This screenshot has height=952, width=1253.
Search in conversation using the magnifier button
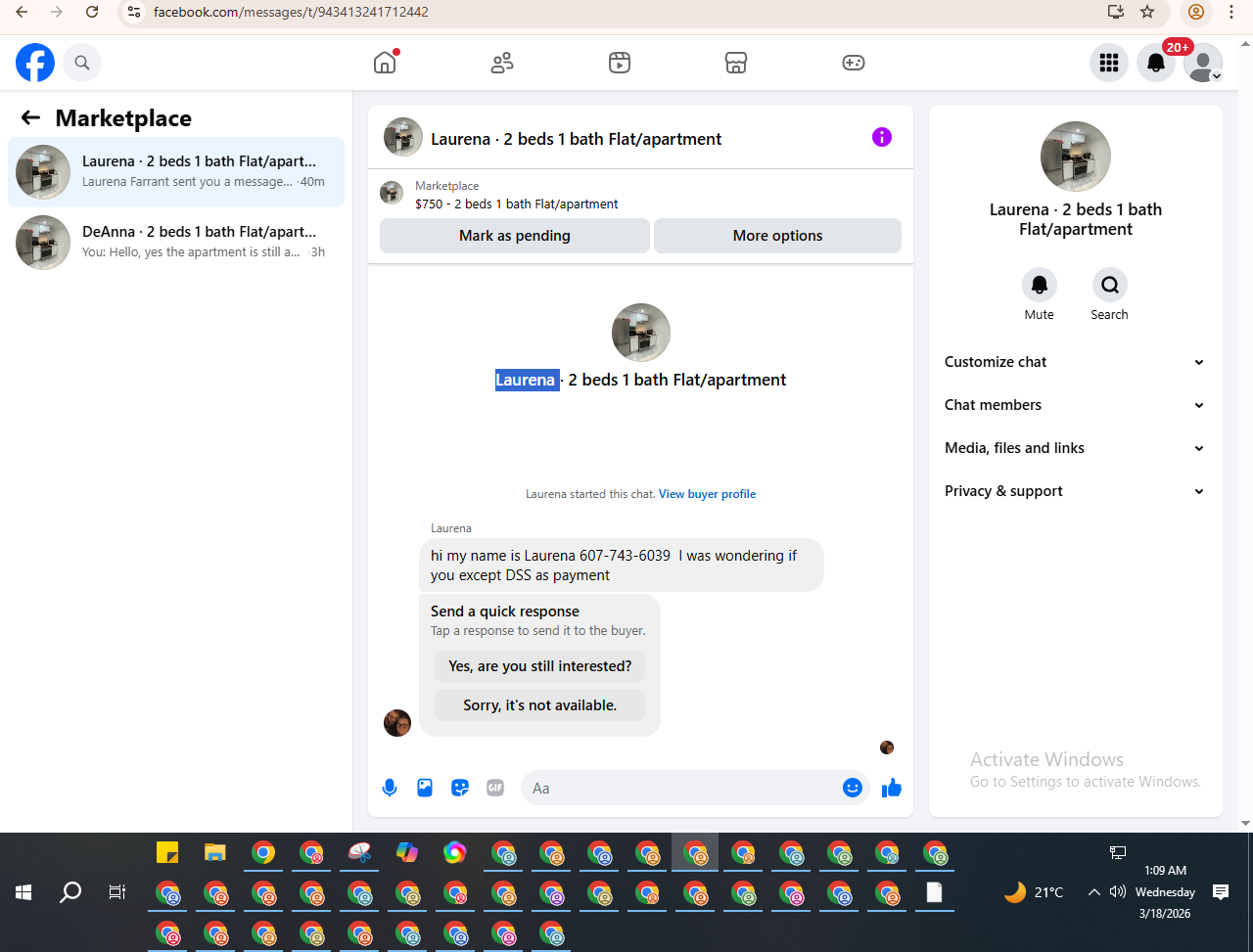click(1110, 285)
